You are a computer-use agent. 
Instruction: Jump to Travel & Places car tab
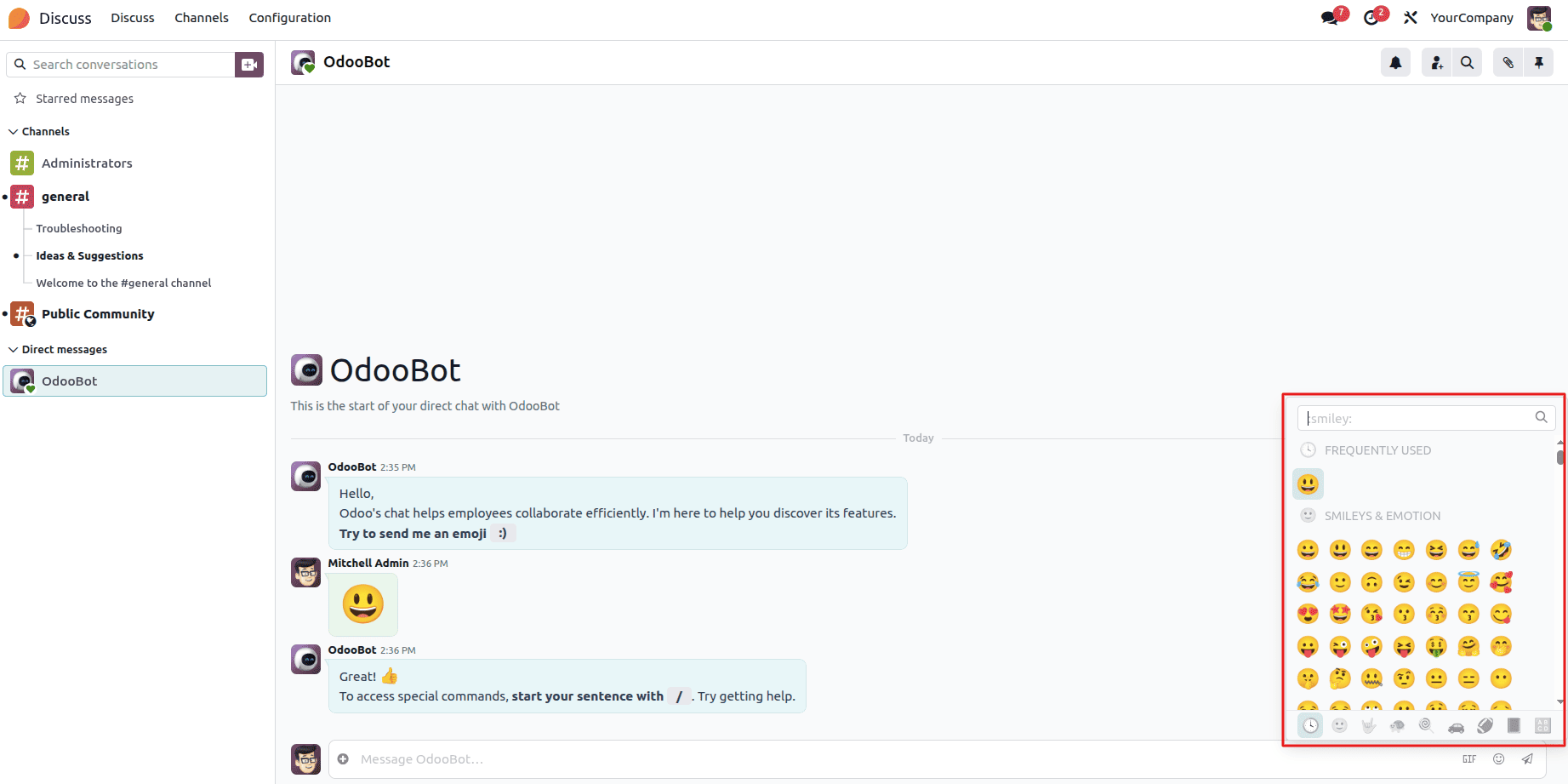(x=1456, y=726)
